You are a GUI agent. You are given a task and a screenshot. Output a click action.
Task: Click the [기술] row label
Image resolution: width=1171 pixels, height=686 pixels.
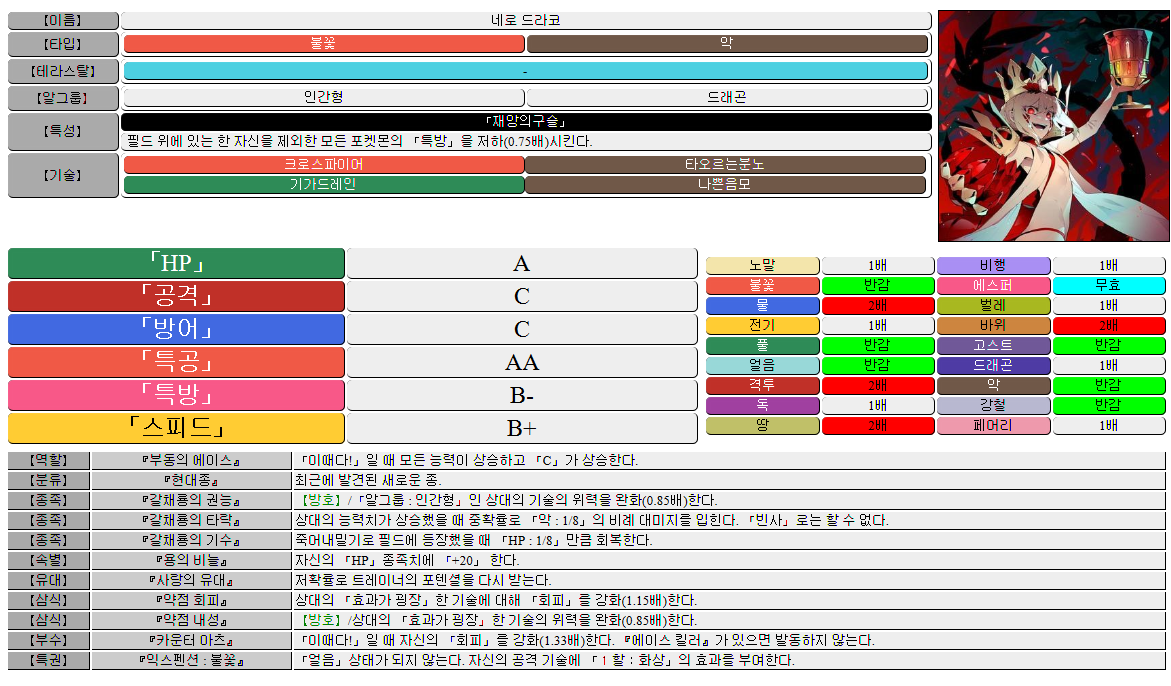pyautogui.click(x=63, y=175)
